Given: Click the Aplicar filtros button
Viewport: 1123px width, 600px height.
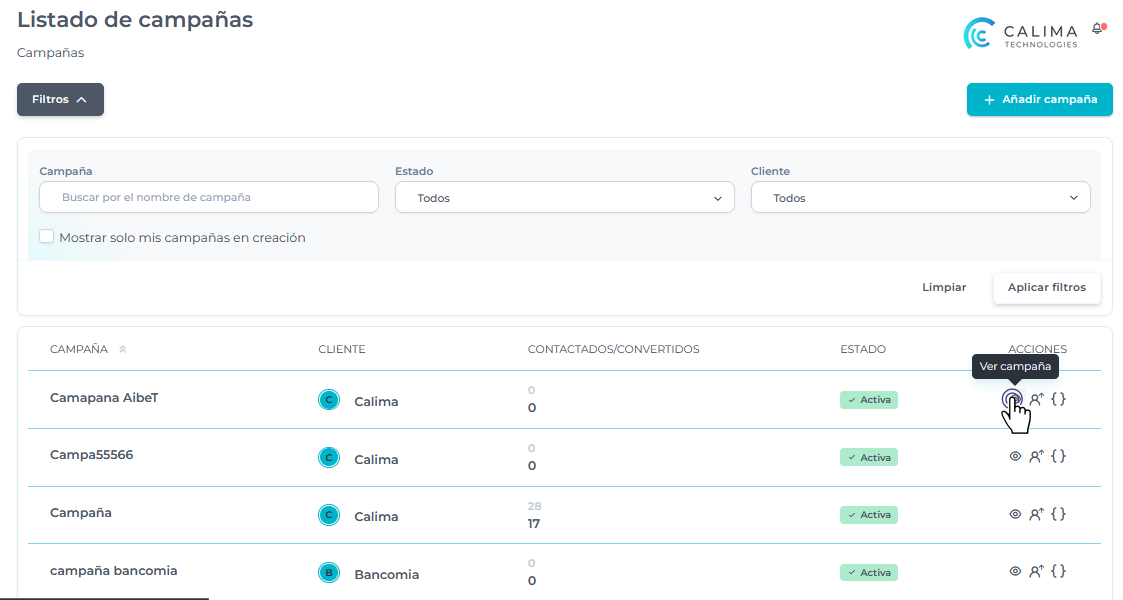Looking at the screenshot, I should point(1046,288).
